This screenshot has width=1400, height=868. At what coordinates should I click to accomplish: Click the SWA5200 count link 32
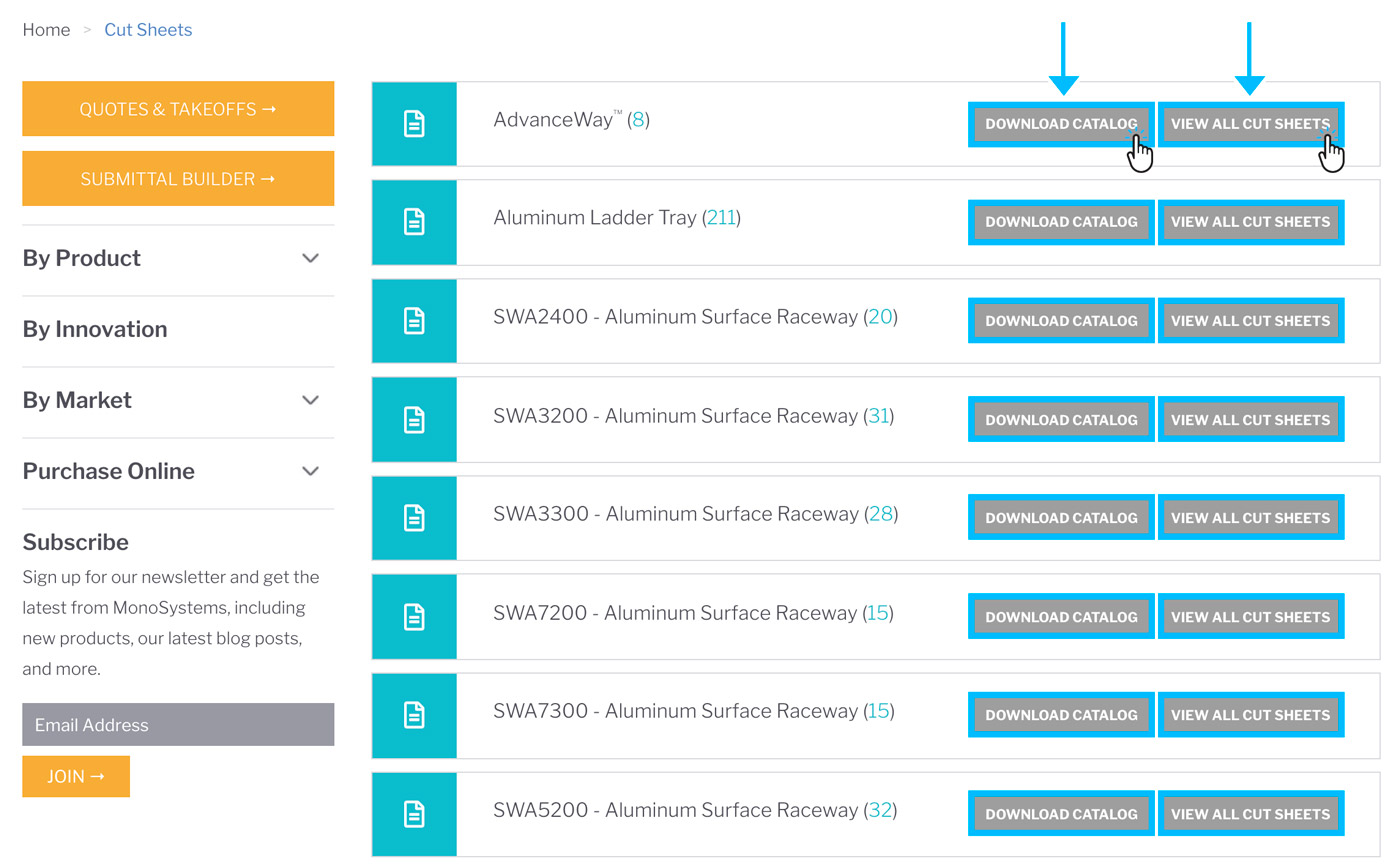[880, 810]
